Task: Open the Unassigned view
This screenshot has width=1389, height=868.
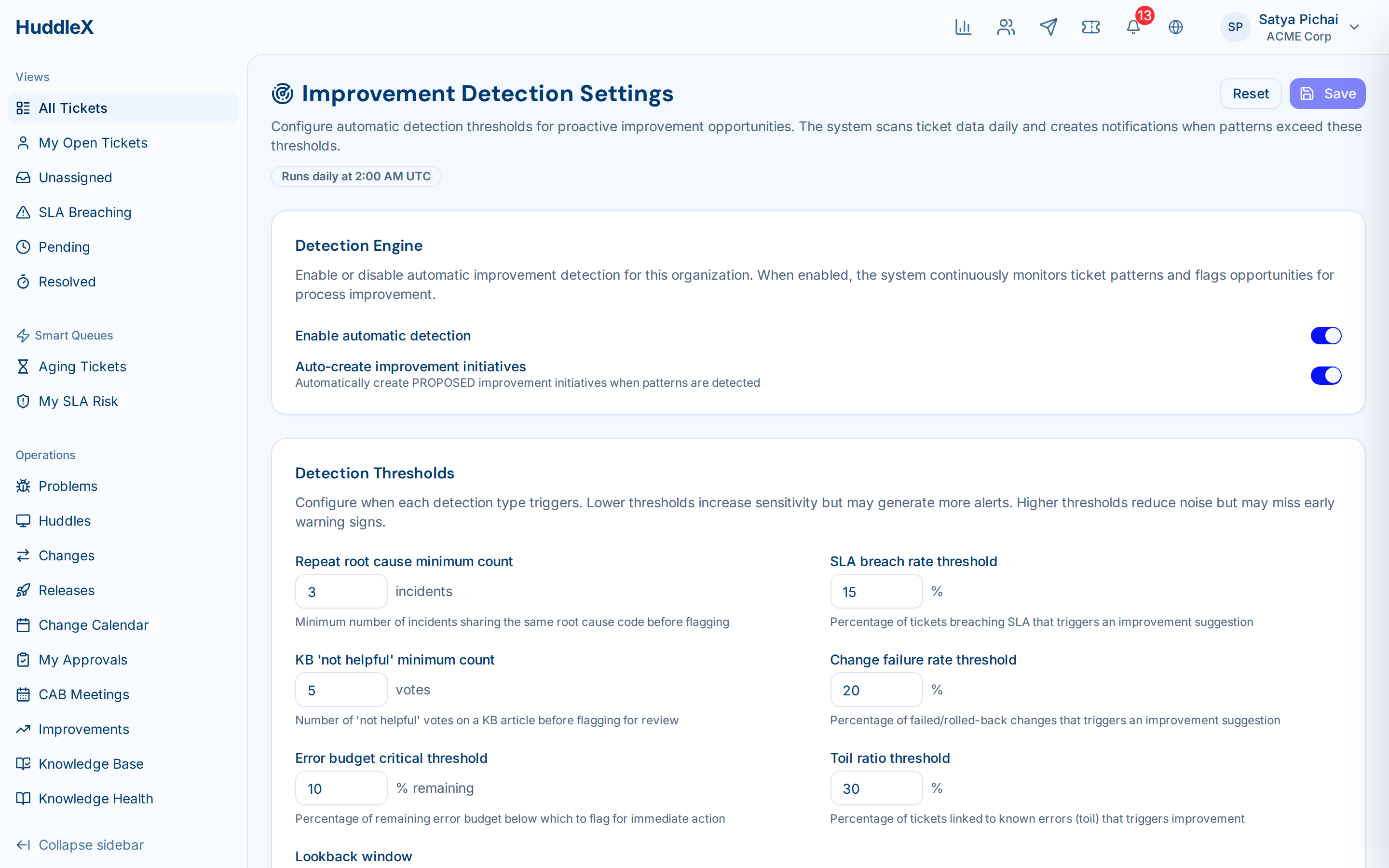Action: (x=123, y=177)
